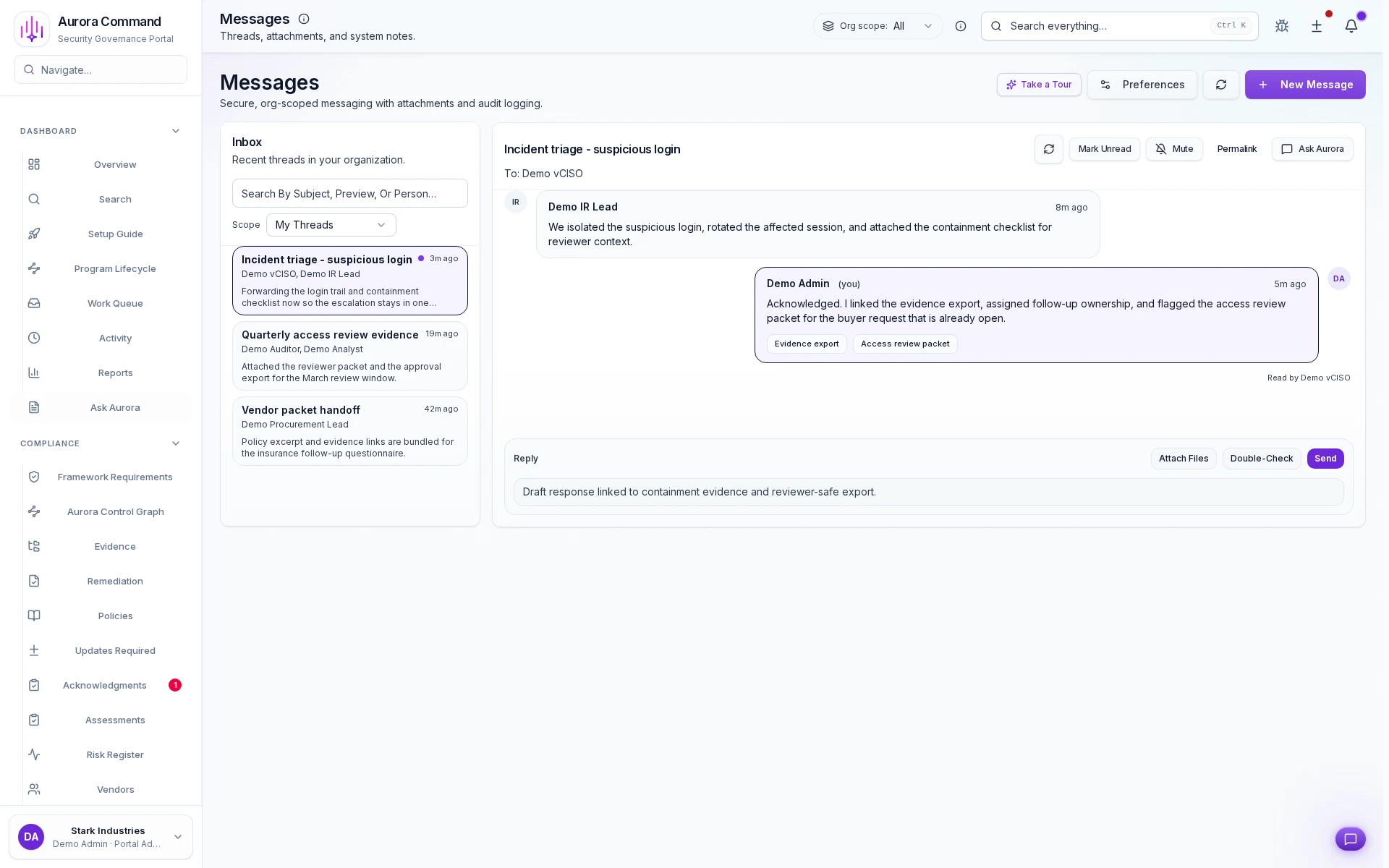The height and width of the screenshot is (868, 1389).
Task: Click the info icon next to Messages title
Action: (304, 19)
